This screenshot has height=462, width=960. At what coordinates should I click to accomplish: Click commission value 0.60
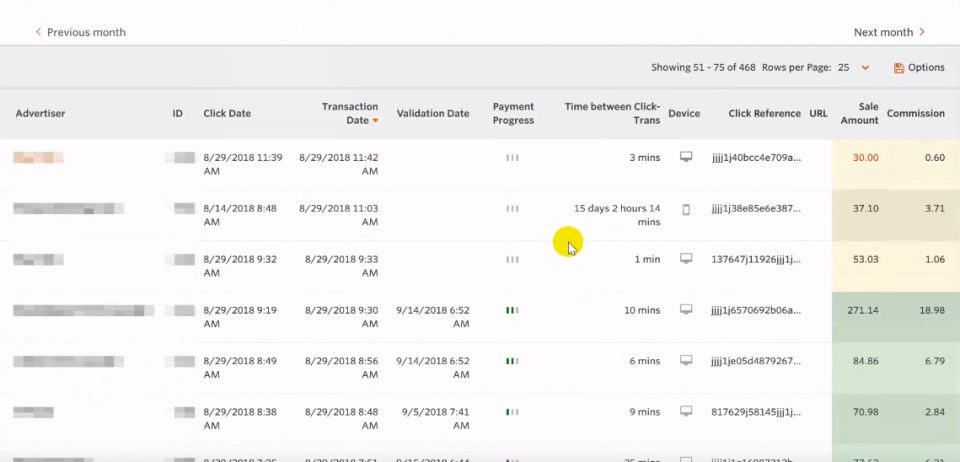[x=935, y=158]
